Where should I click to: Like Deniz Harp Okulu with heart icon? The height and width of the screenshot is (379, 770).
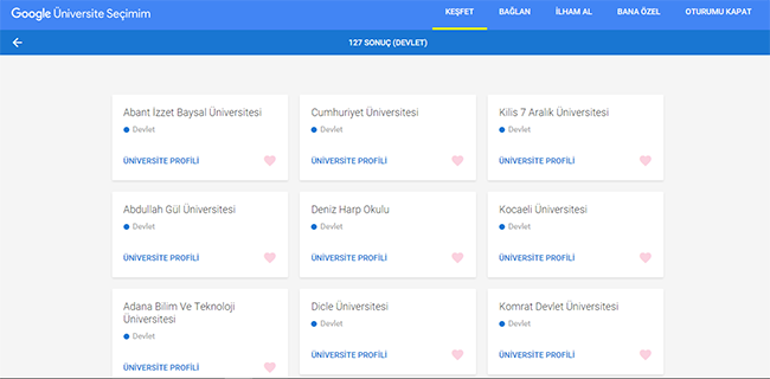(x=457, y=258)
